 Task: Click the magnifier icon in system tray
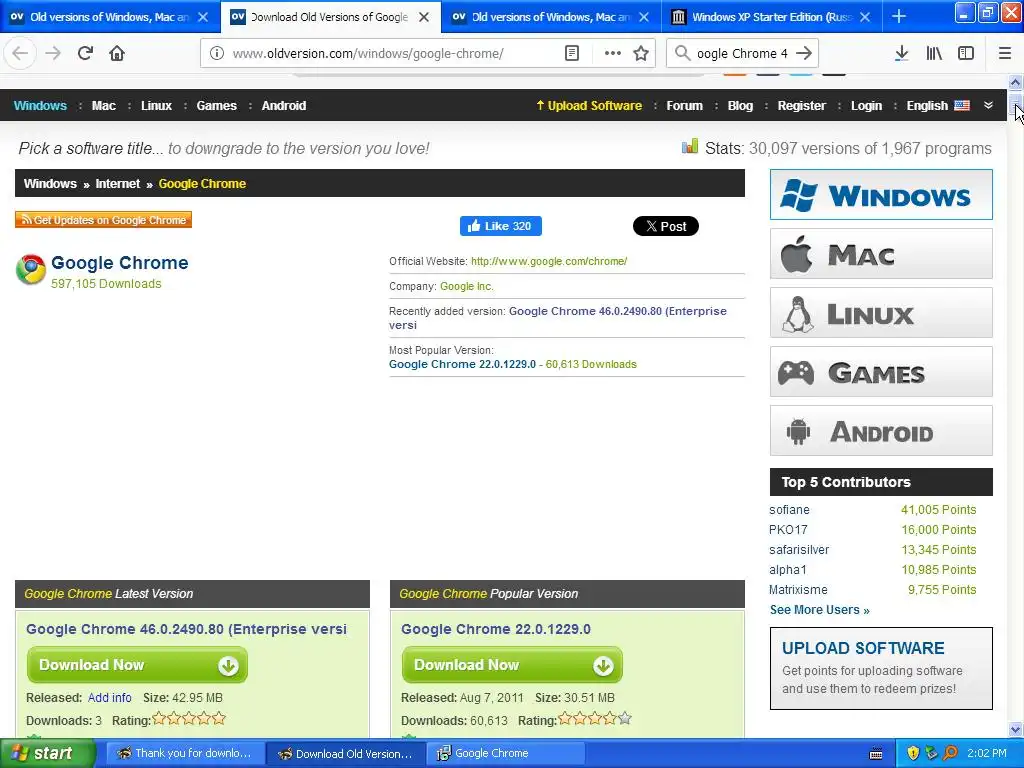(x=950, y=753)
